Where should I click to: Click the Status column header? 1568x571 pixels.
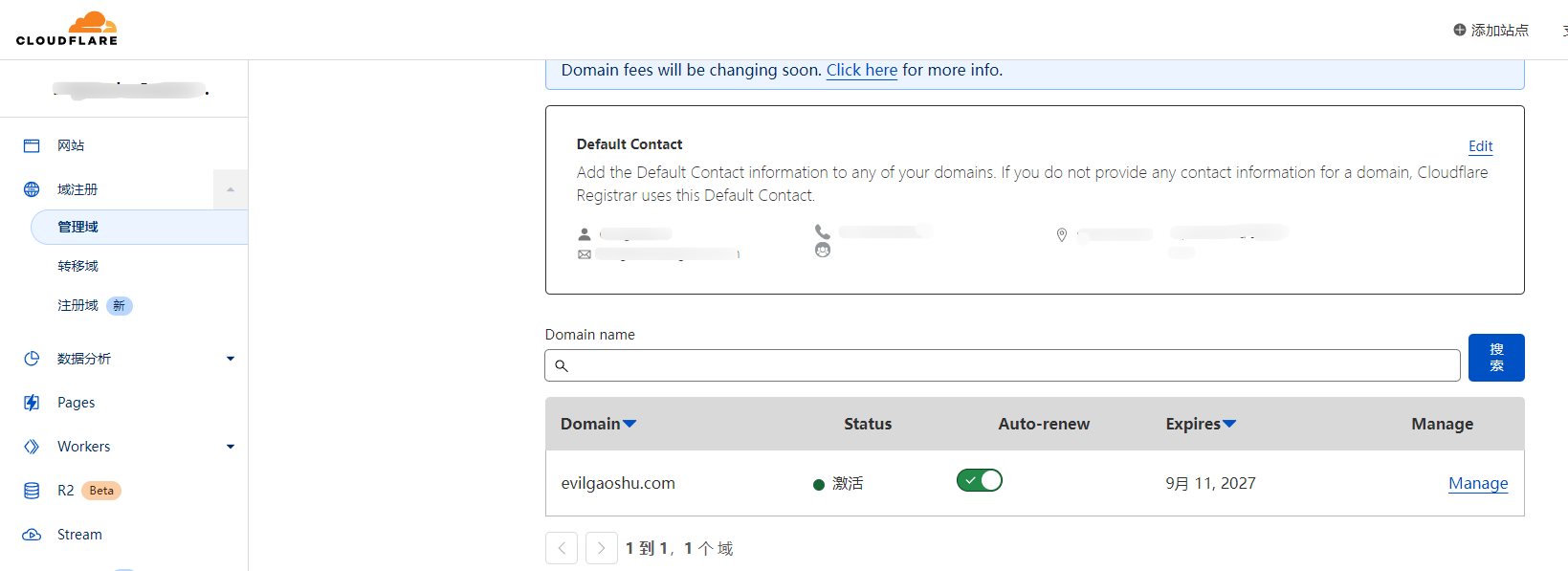click(x=868, y=424)
